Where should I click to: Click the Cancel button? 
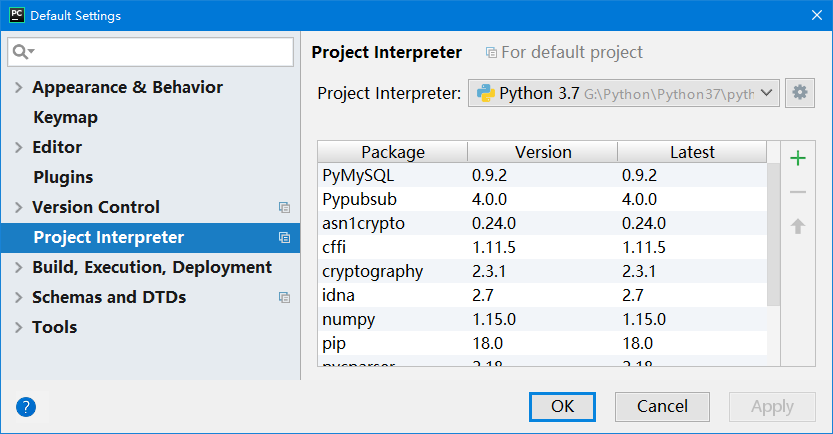(662, 407)
